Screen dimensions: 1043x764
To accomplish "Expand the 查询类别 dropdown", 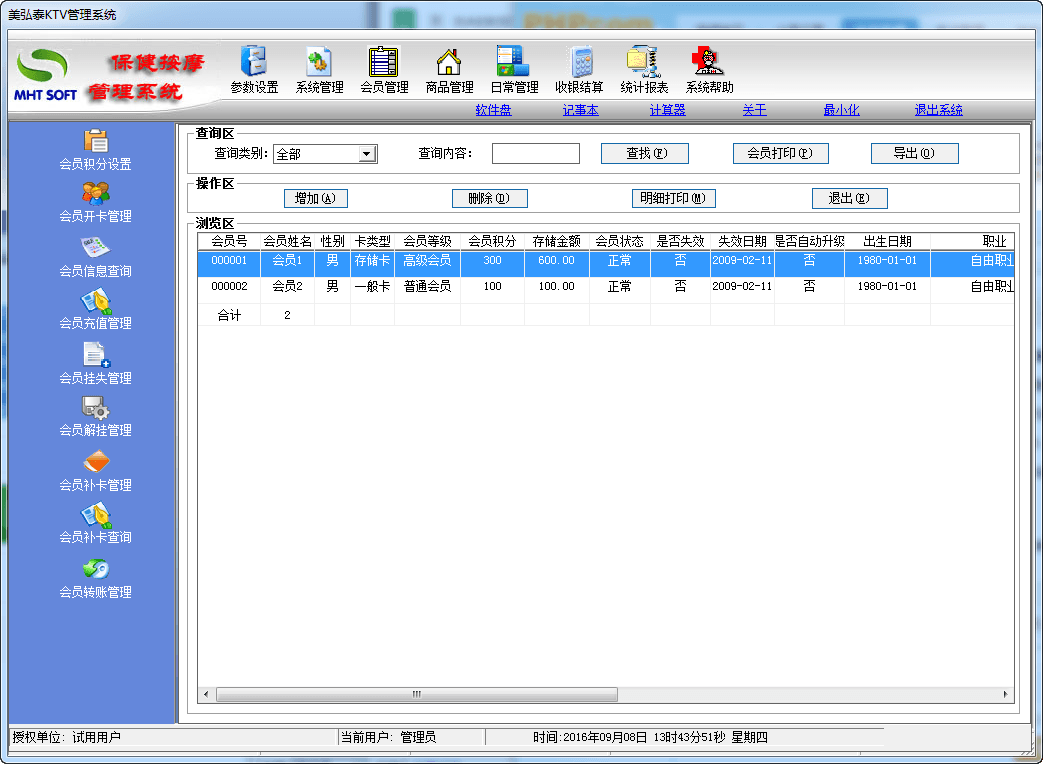I will 367,154.
